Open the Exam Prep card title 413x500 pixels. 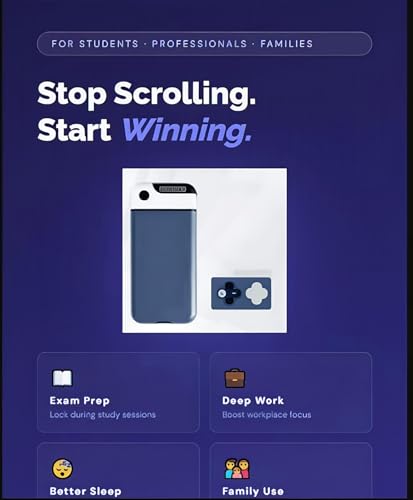point(80,401)
